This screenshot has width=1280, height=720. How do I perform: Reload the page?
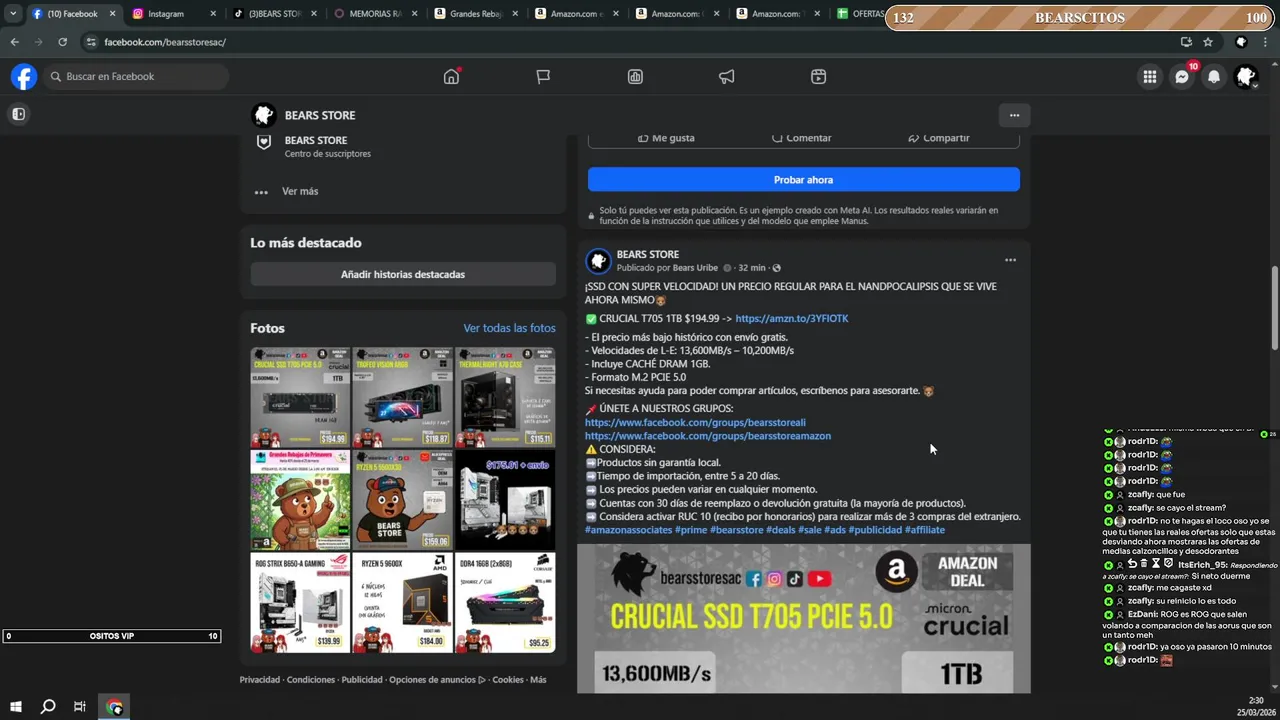click(x=62, y=42)
